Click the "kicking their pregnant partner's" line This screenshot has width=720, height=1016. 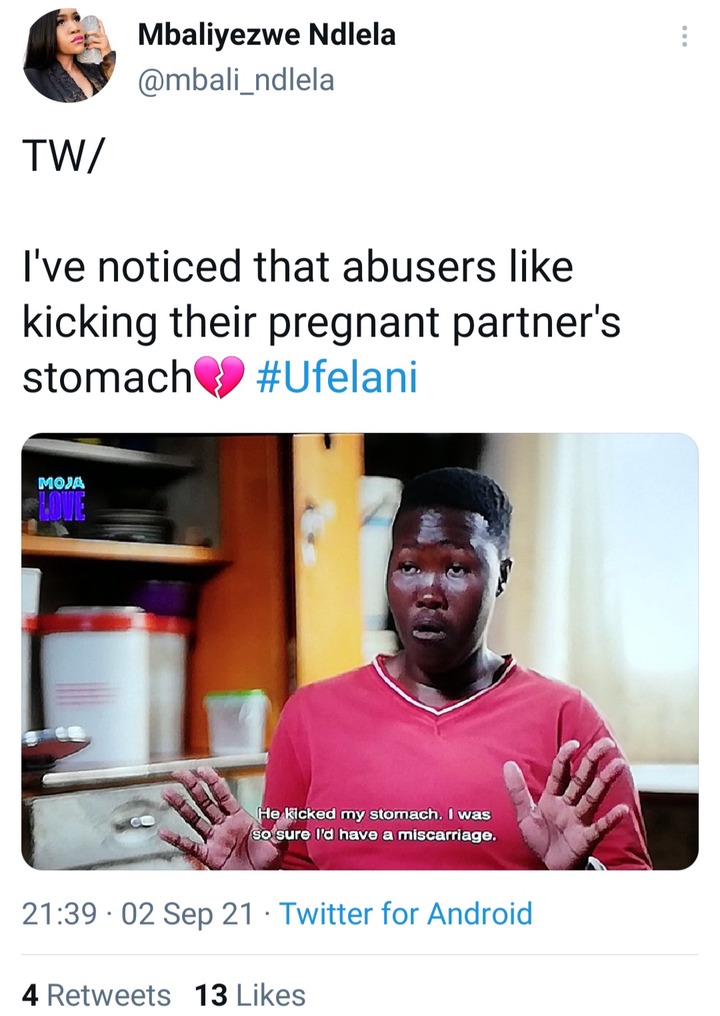tap(321, 322)
